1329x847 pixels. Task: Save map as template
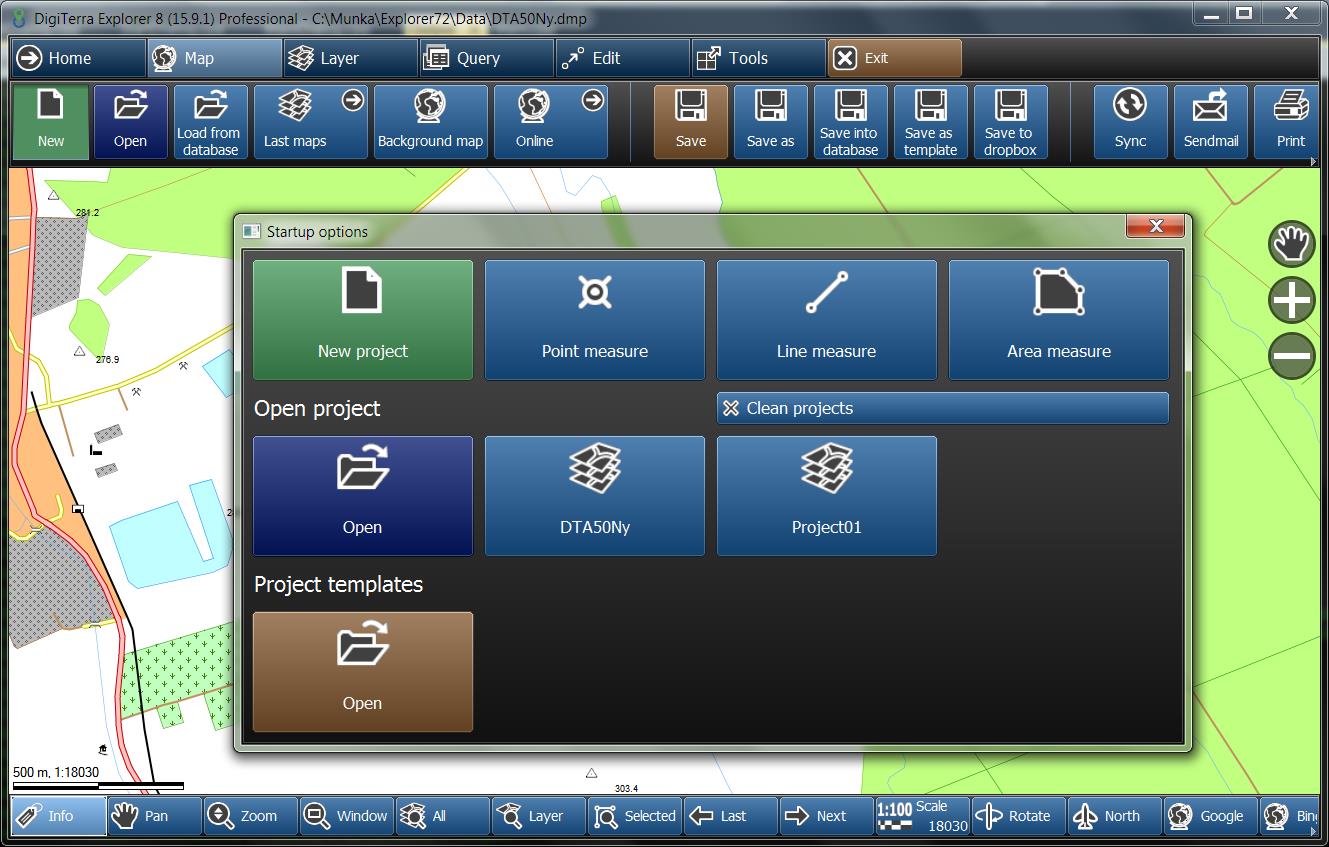point(931,122)
